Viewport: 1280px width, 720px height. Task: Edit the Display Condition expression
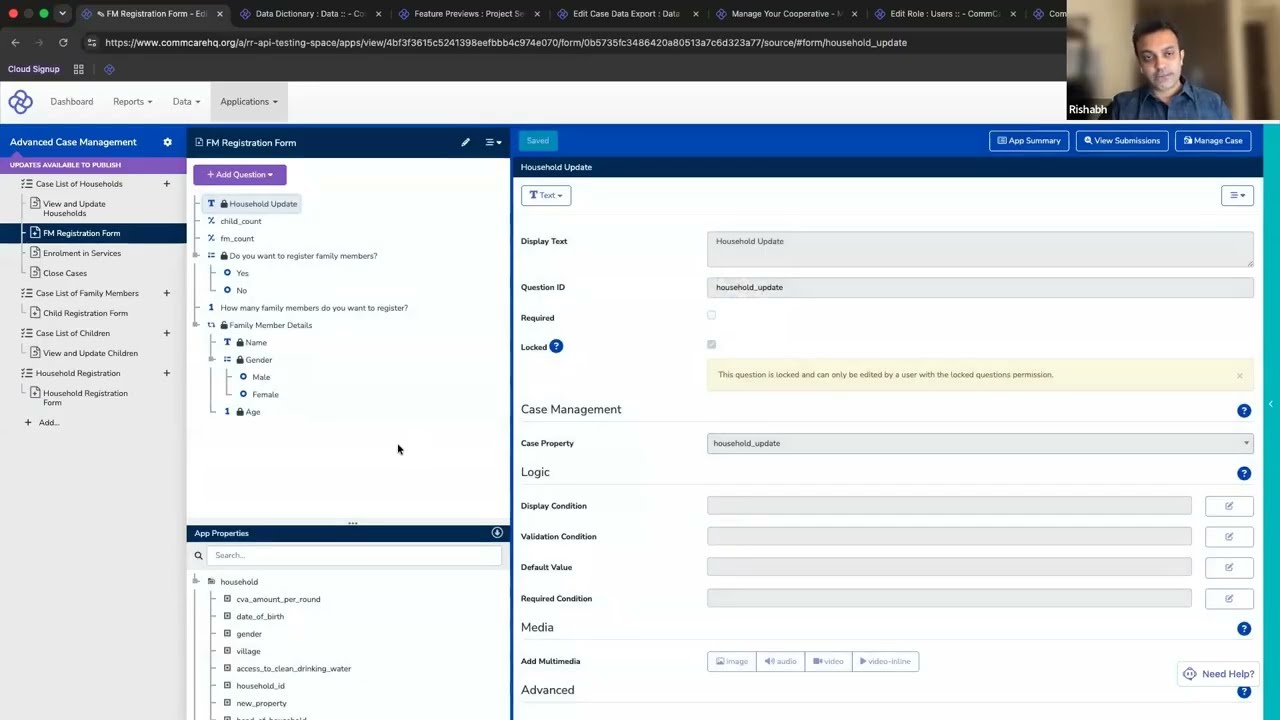1229,506
